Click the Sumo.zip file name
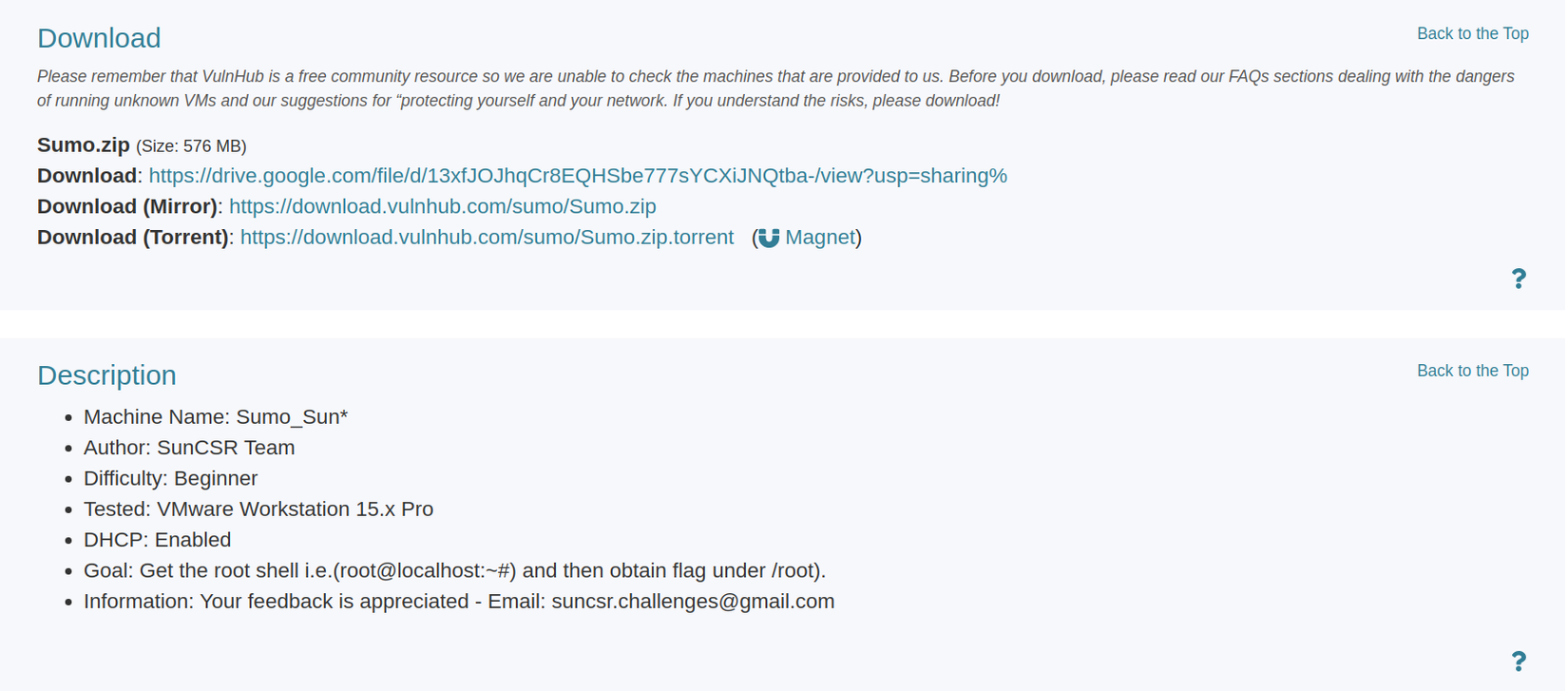The image size is (1568, 691). click(84, 145)
